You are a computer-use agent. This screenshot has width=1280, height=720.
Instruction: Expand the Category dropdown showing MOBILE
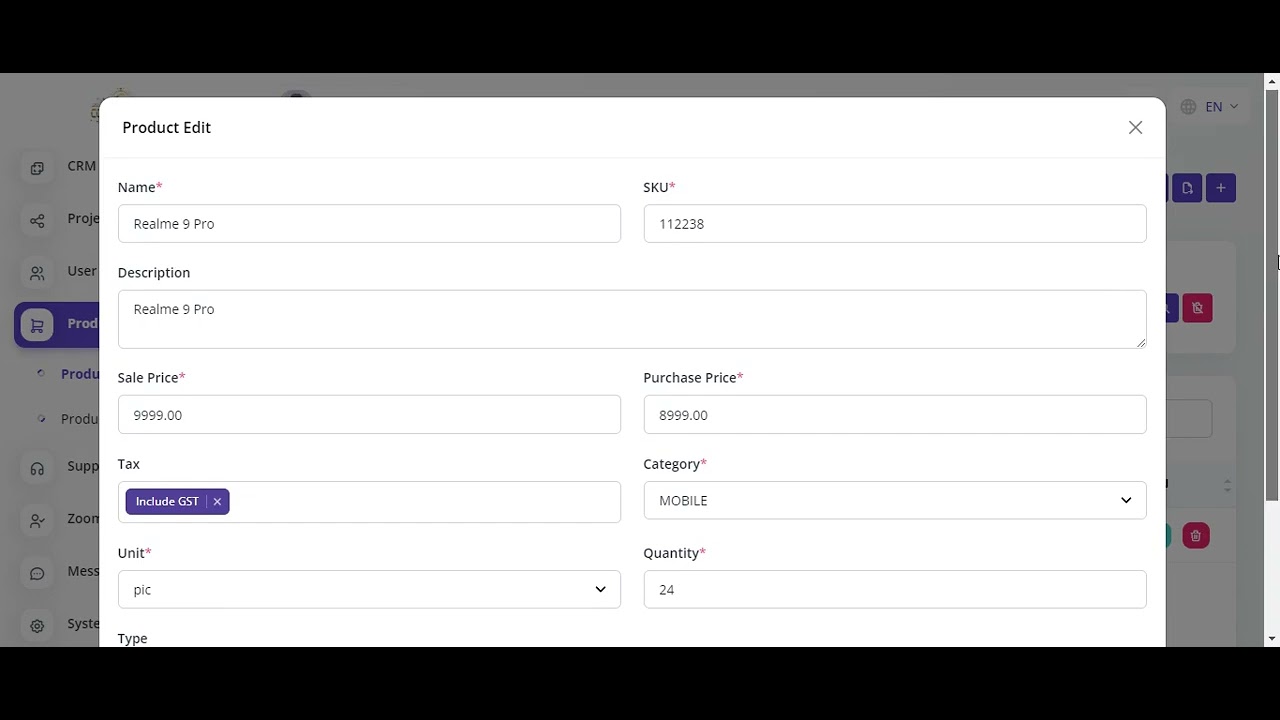click(x=895, y=500)
